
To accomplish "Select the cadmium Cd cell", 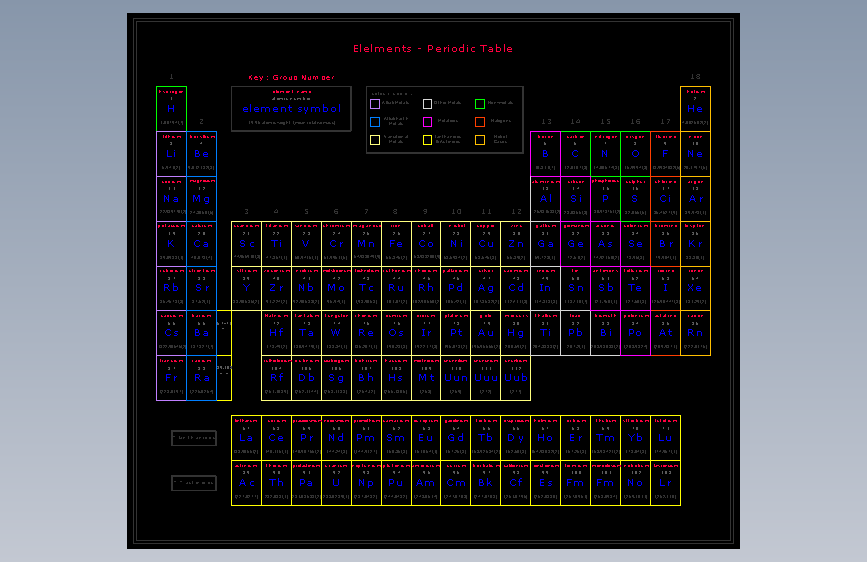I will tap(515, 288).
